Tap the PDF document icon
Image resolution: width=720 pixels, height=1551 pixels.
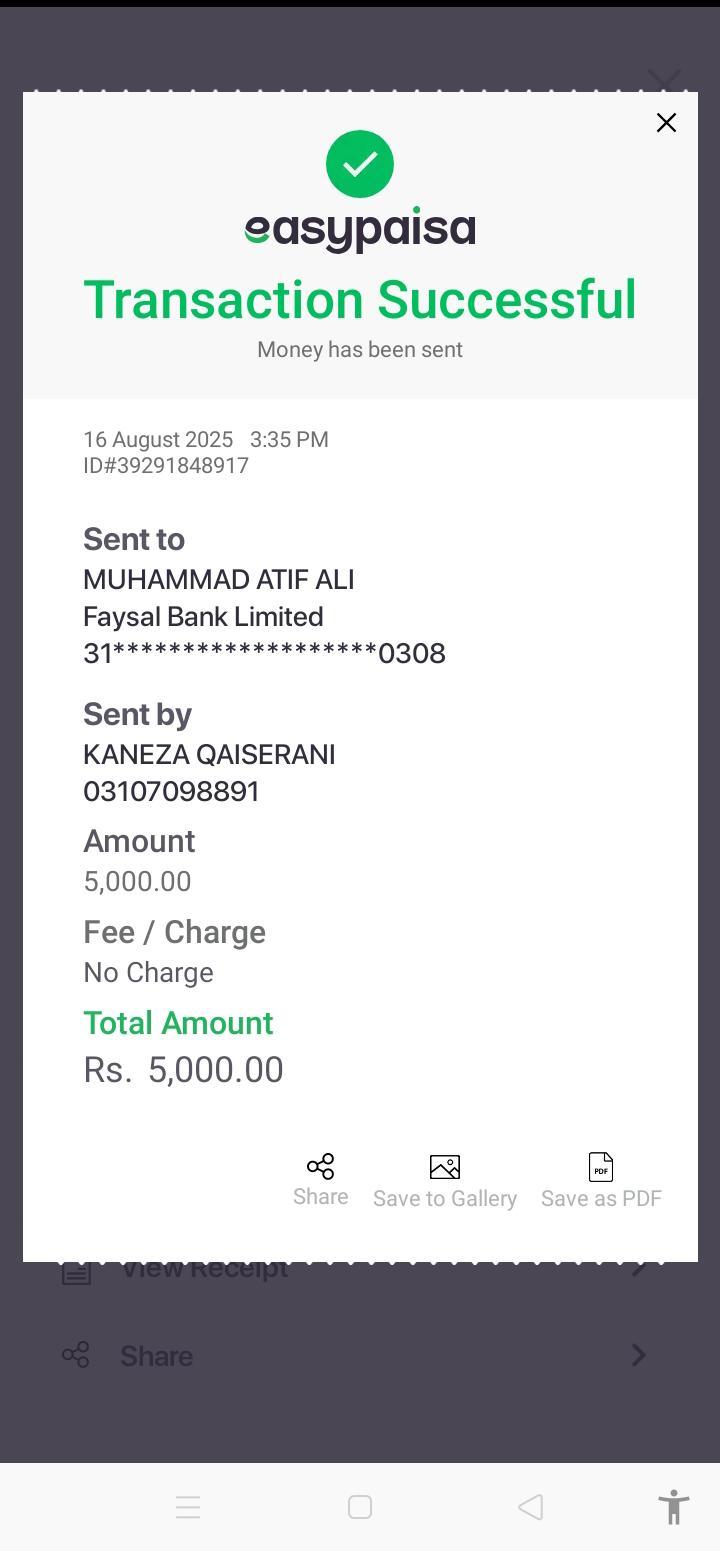[601, 1166]
